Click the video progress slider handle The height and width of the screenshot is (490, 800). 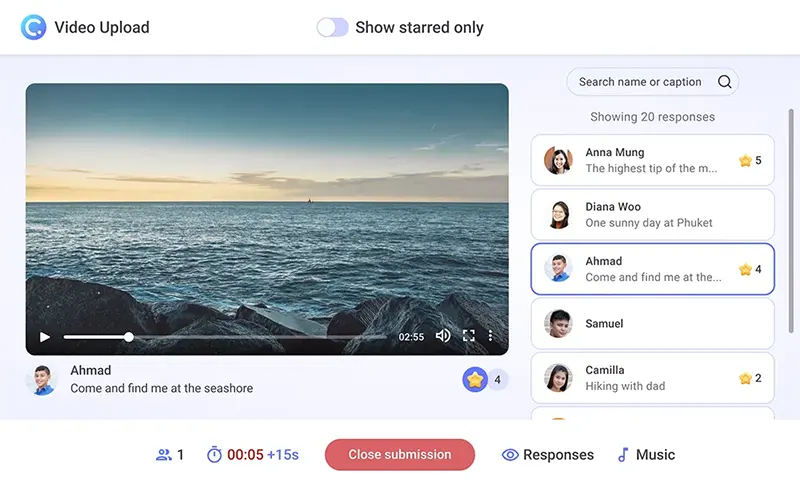point(129,337)
